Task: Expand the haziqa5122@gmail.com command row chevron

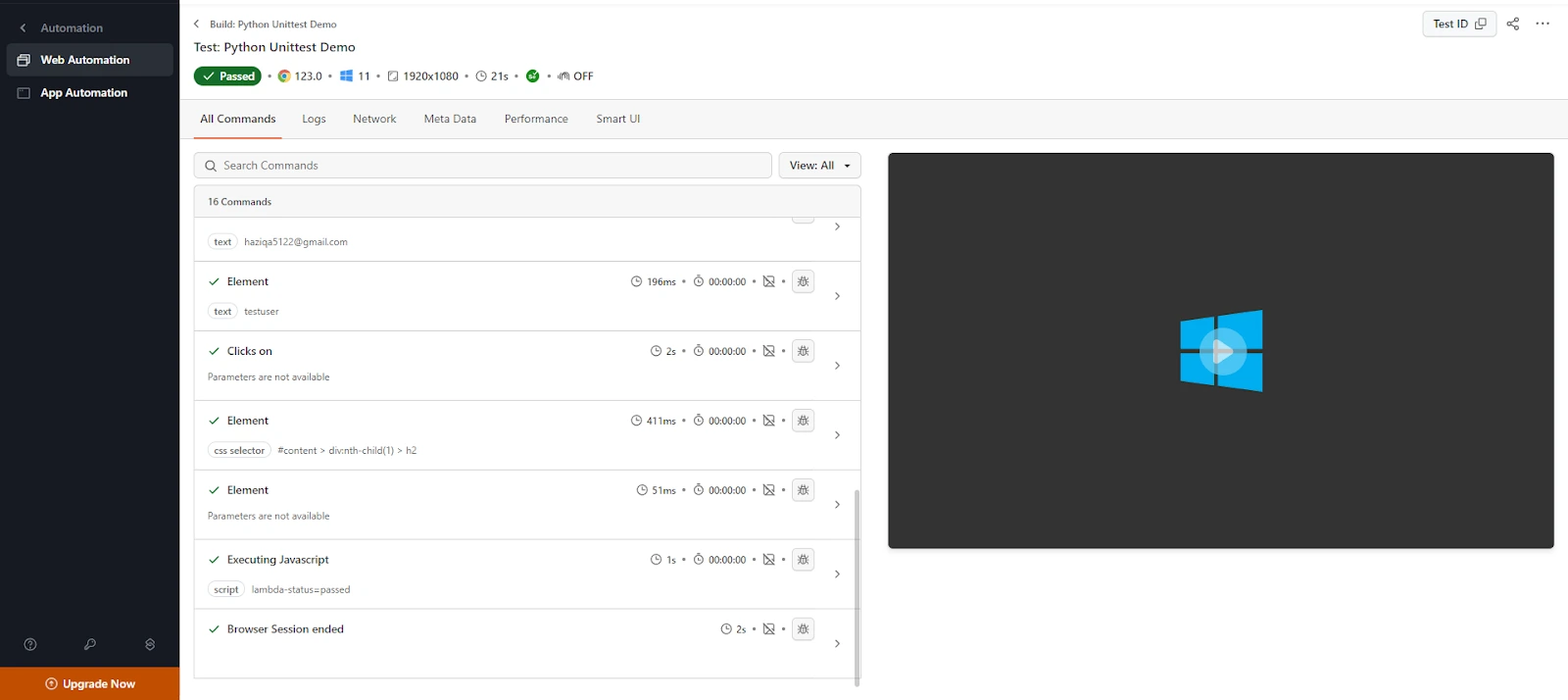Action: coord(837,226)
